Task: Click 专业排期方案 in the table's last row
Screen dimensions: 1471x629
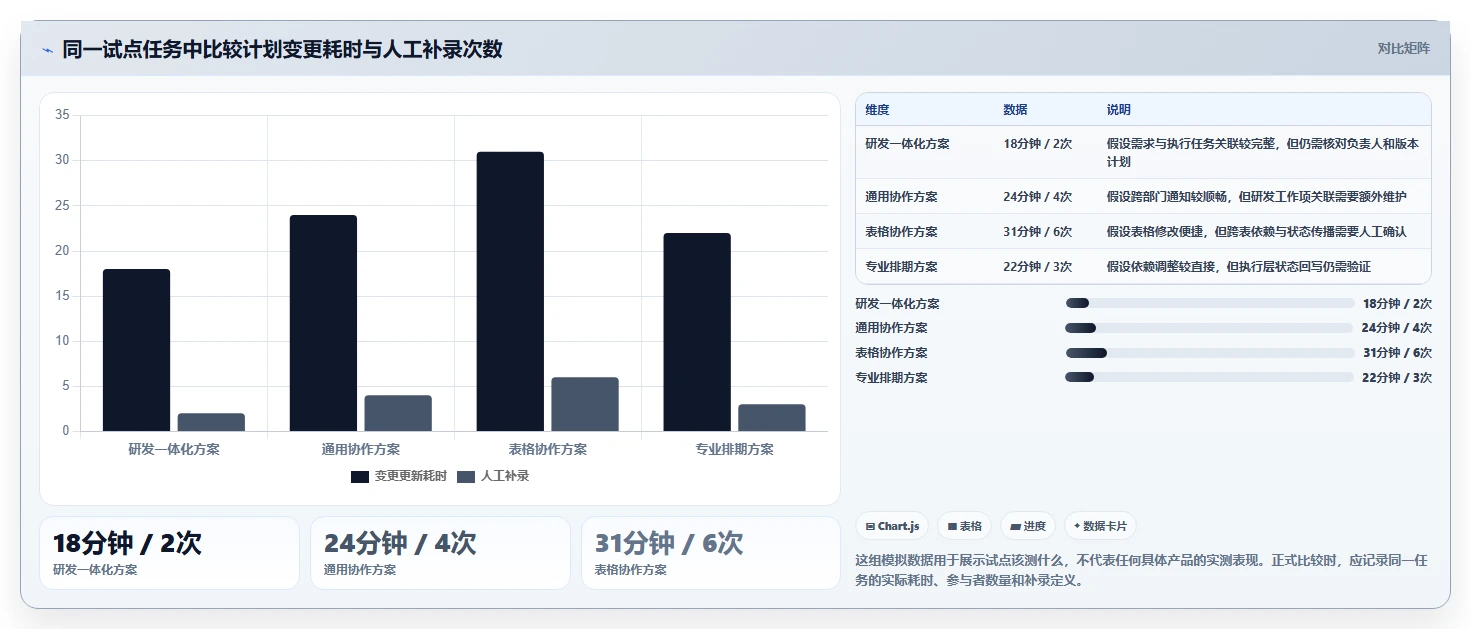Action: click(x=901, y=267)
